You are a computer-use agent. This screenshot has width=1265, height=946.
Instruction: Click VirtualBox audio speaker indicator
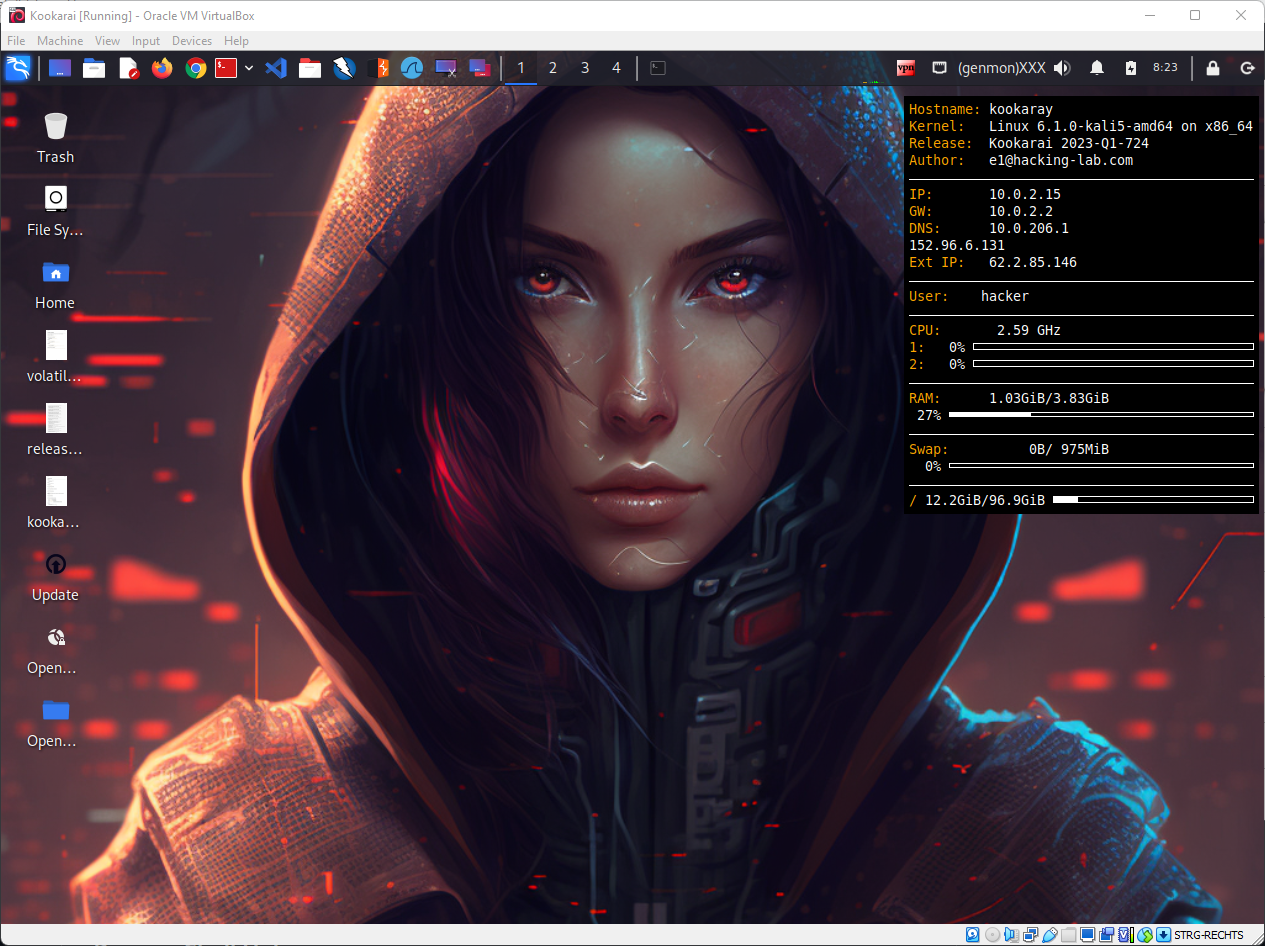(1011, 935)
